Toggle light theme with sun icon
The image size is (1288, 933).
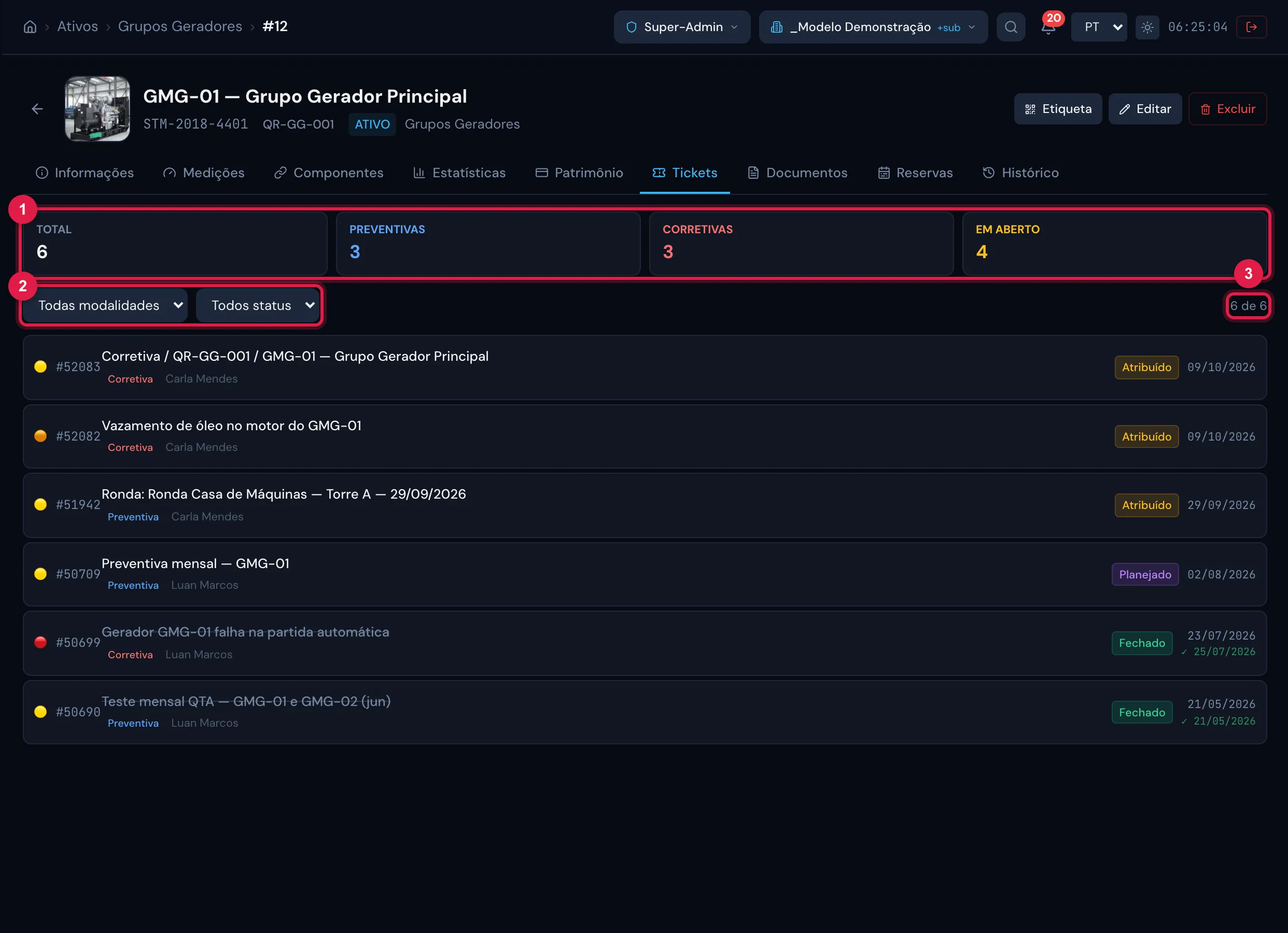coord(1147,26)
